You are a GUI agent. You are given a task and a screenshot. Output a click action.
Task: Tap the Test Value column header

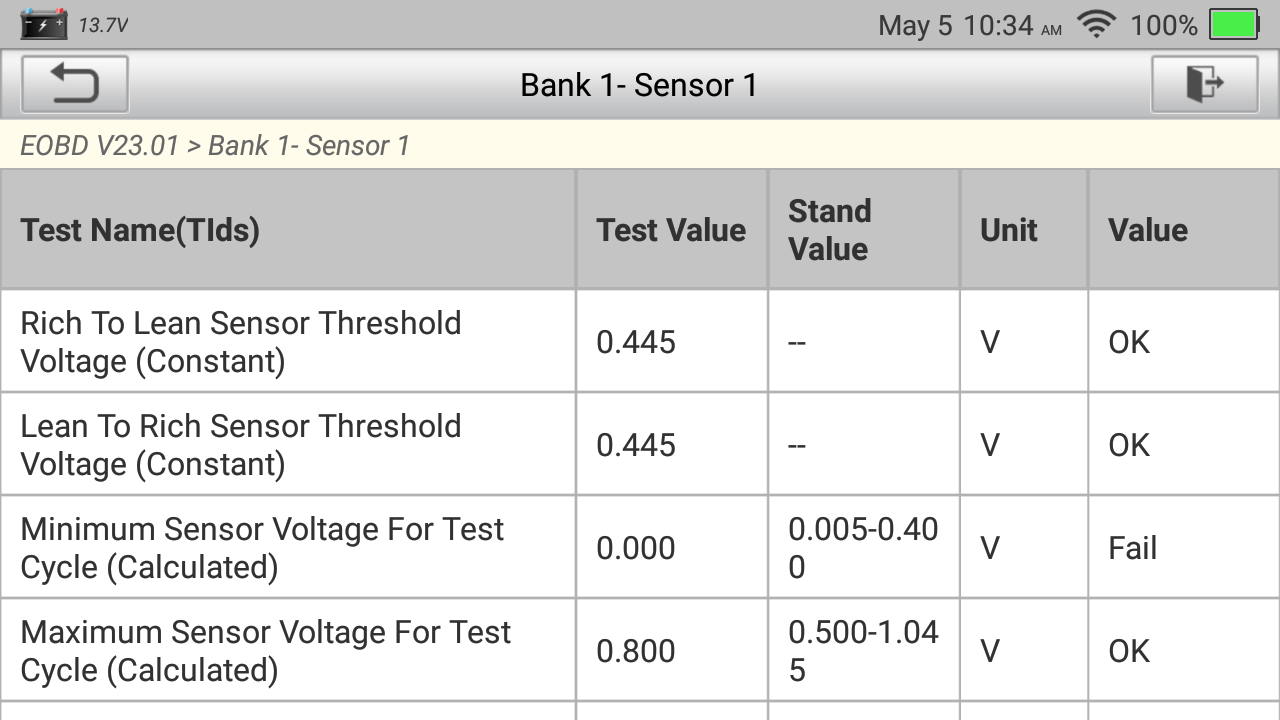click(671, 230)
